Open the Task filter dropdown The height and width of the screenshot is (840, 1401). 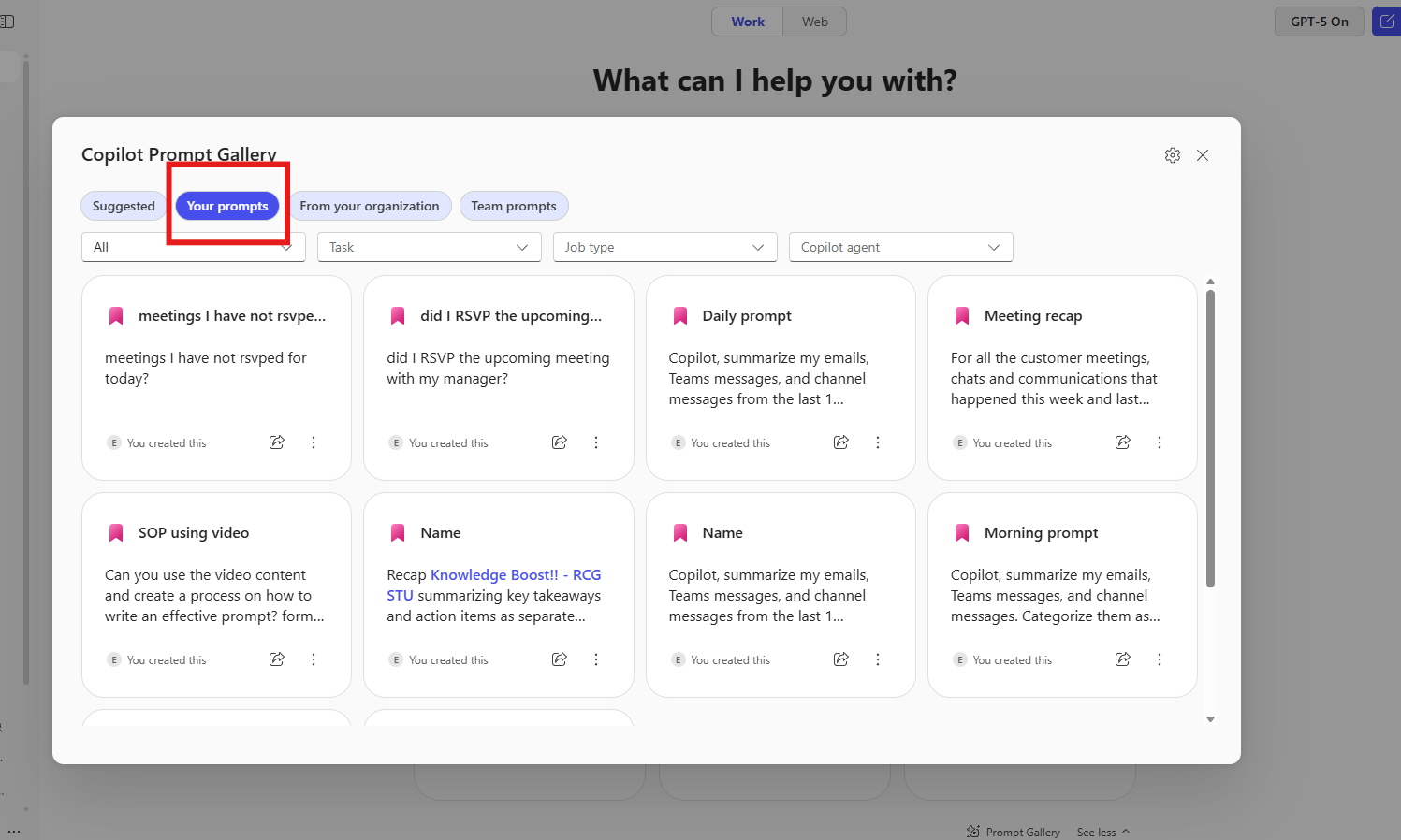pyautogui.click(x=429, y=246)
